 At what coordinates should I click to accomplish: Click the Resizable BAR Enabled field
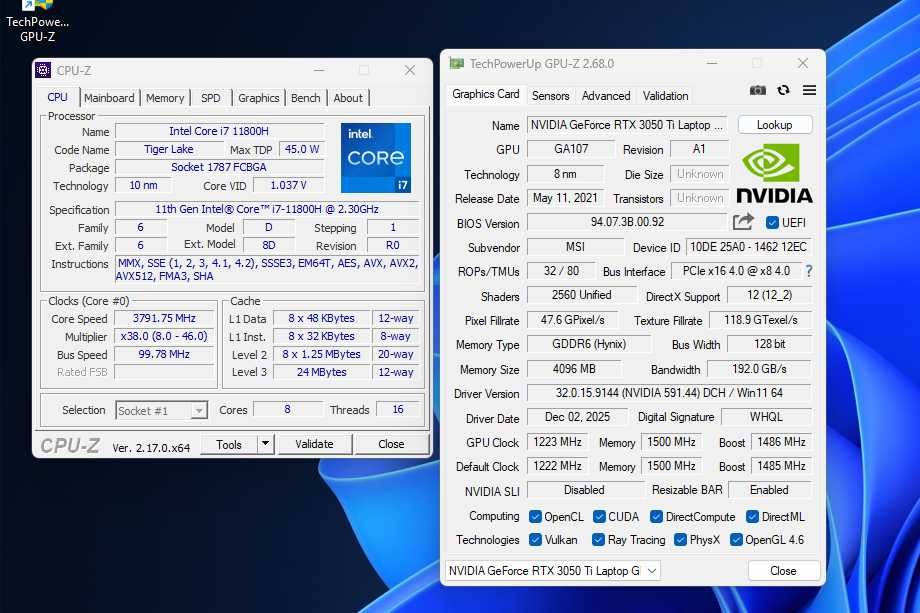tap(769, 489)
